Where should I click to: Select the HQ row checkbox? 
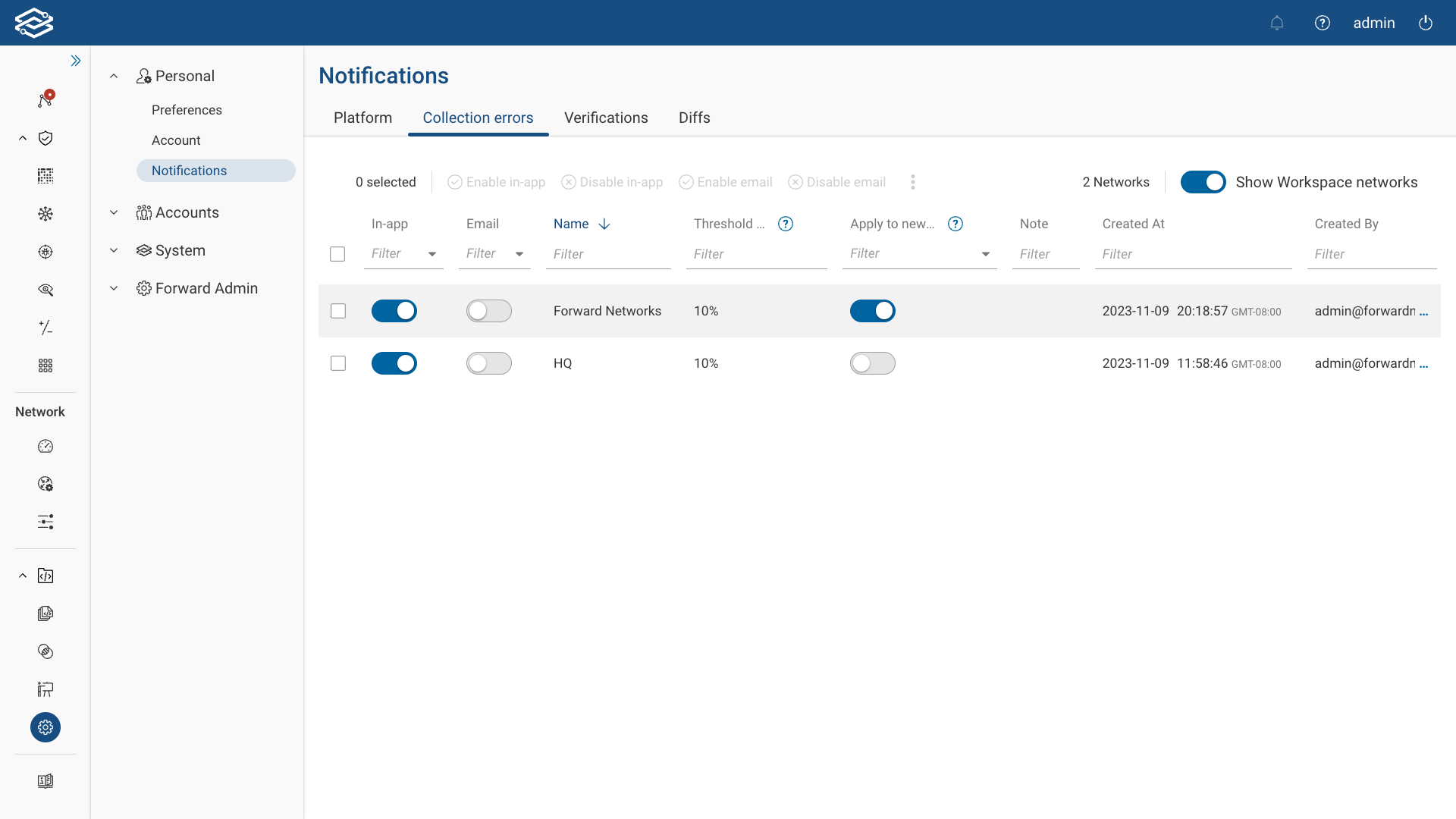coord(338,363)
